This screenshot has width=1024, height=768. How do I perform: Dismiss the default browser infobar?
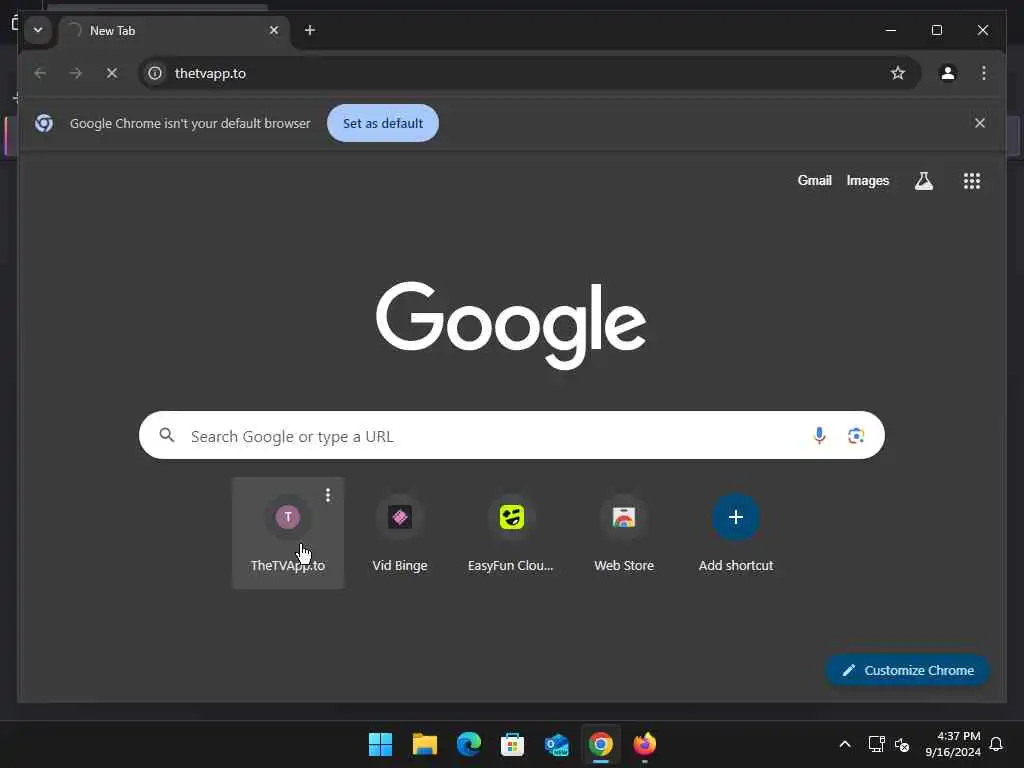pyautogui.click(x=980, y=123)
